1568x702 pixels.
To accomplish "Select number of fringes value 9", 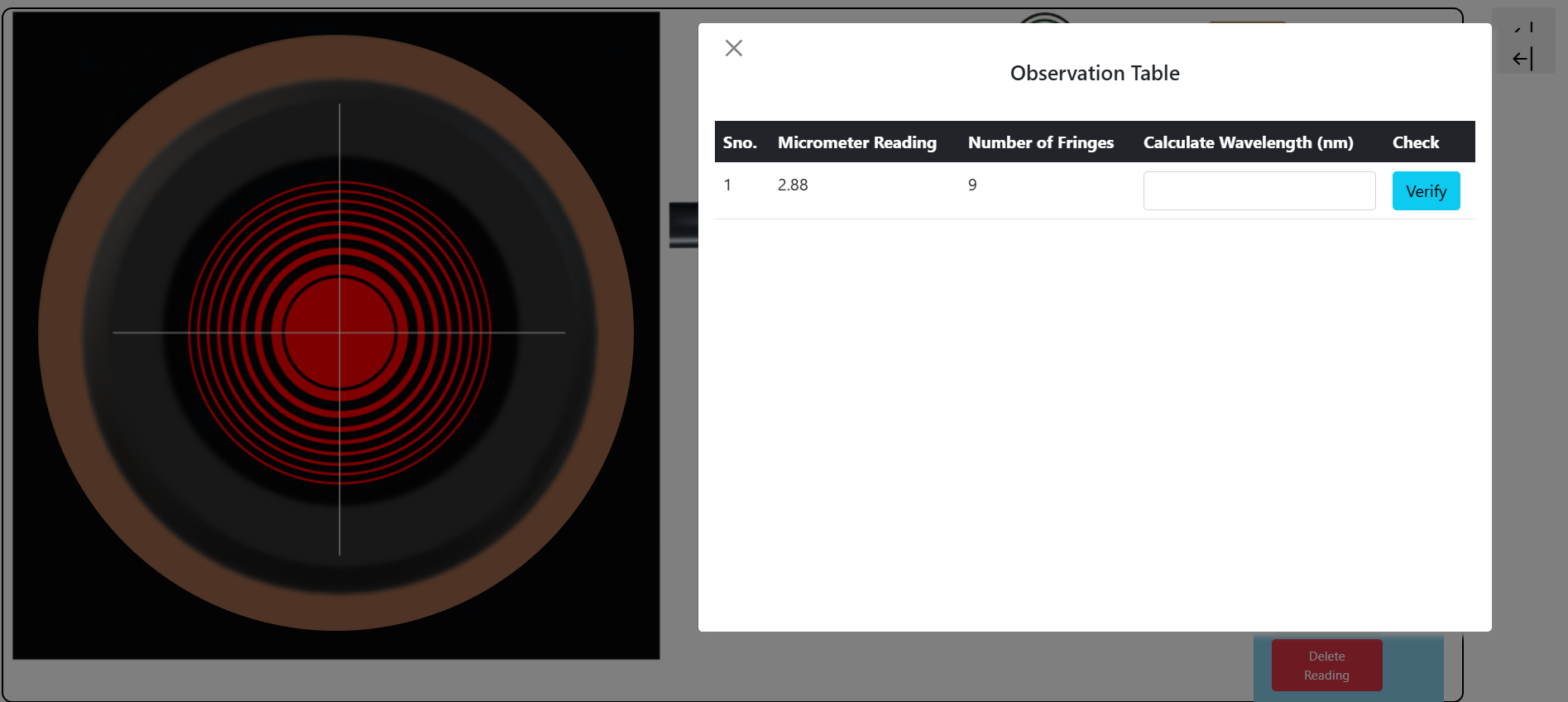I will tap(972, 185).
